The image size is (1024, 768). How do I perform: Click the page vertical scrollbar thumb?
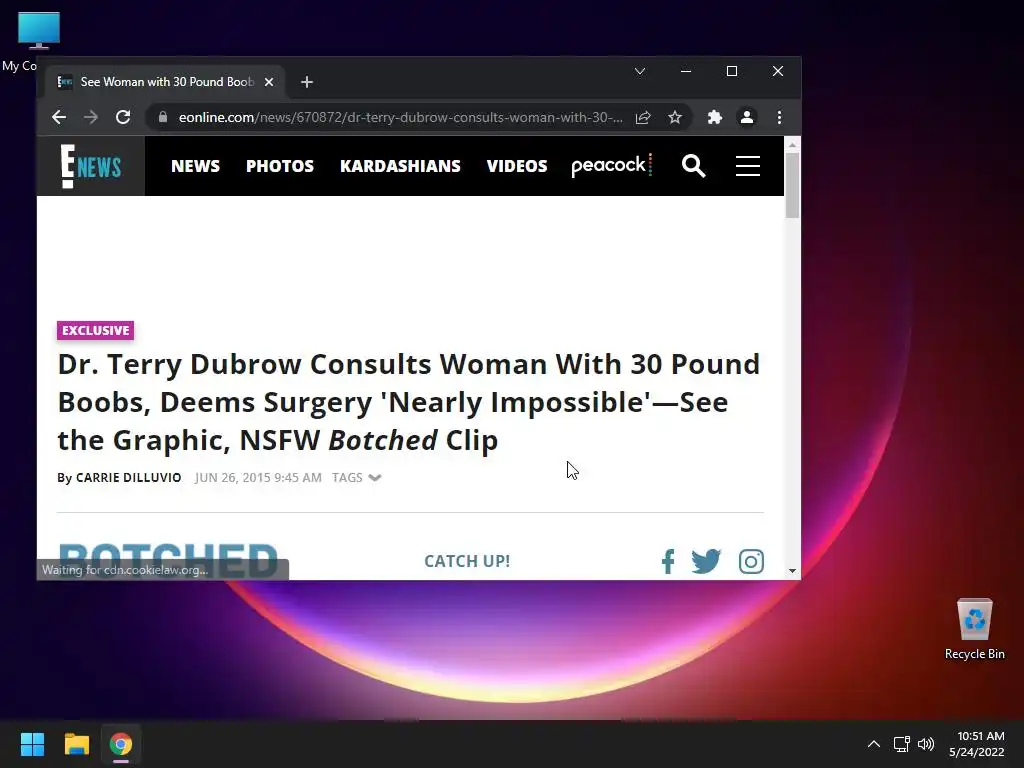(x=792, y=185)
